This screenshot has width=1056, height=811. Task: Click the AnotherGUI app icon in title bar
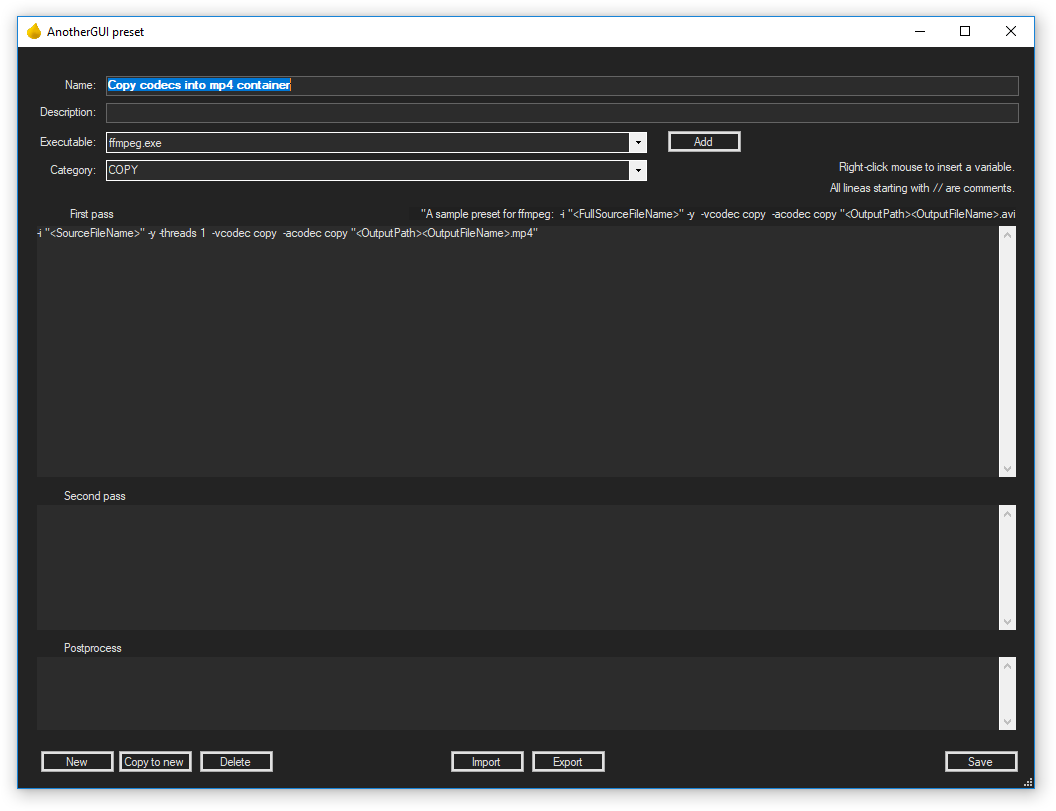click(34, 32)
